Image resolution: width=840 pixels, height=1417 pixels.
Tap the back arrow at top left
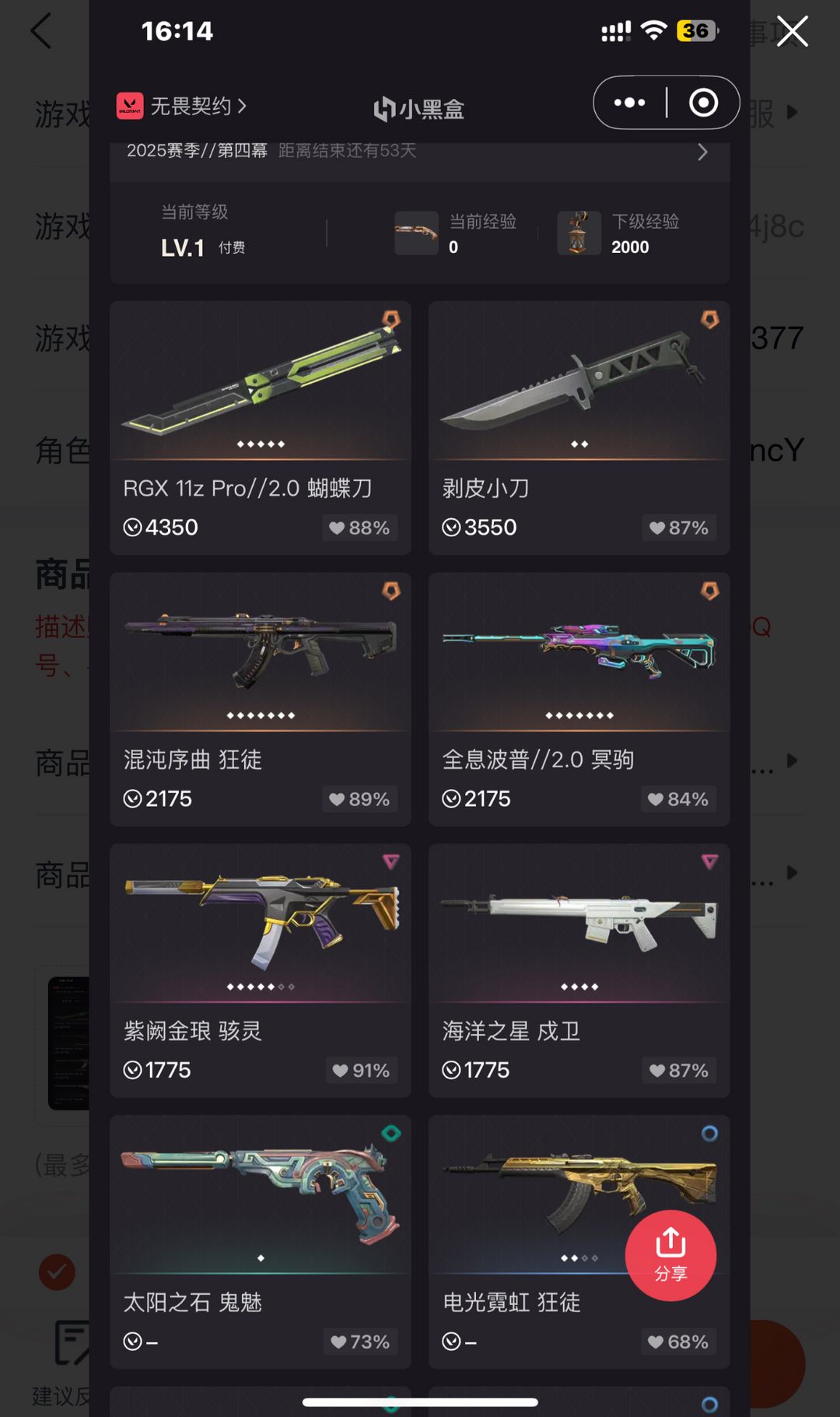(x=40, y=31)
